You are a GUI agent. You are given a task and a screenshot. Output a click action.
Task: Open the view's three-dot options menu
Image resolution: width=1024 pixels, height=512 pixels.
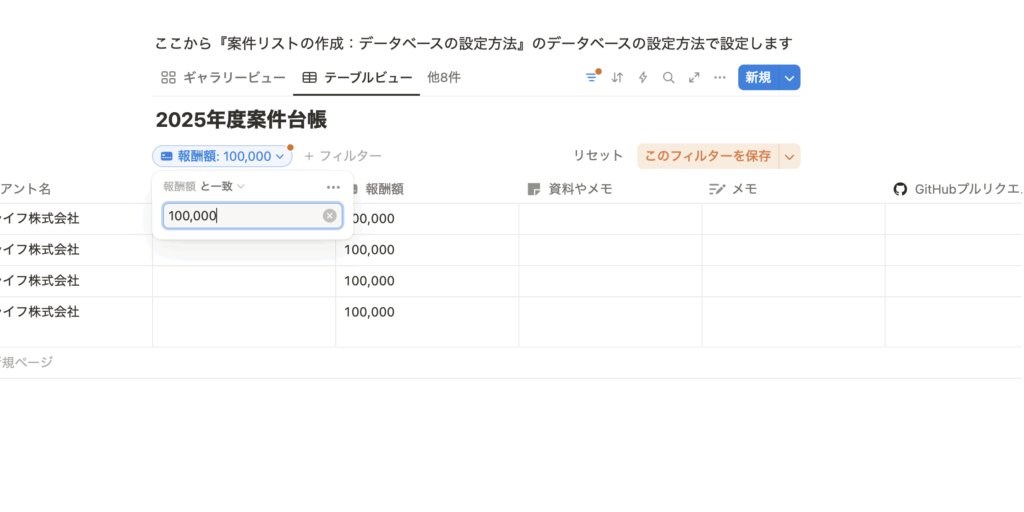coord(719,78)
